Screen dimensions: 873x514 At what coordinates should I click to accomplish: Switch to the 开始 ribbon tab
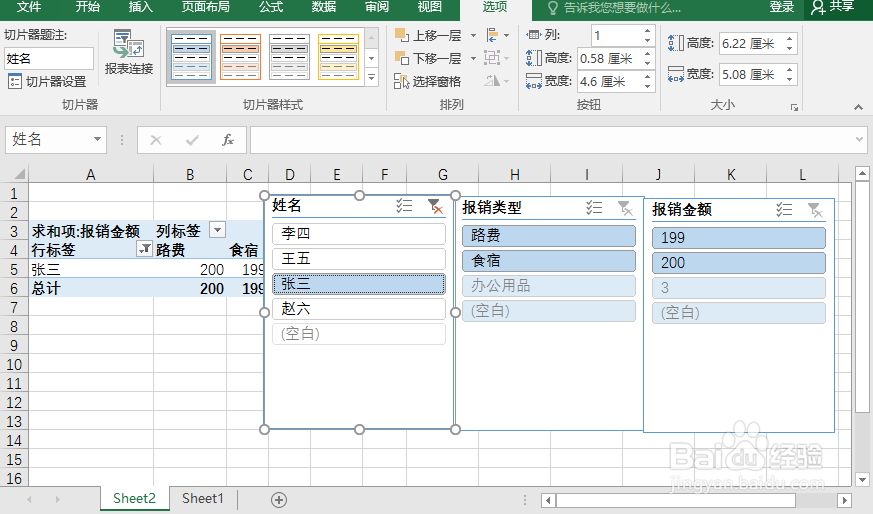click(x=88, y=7)
